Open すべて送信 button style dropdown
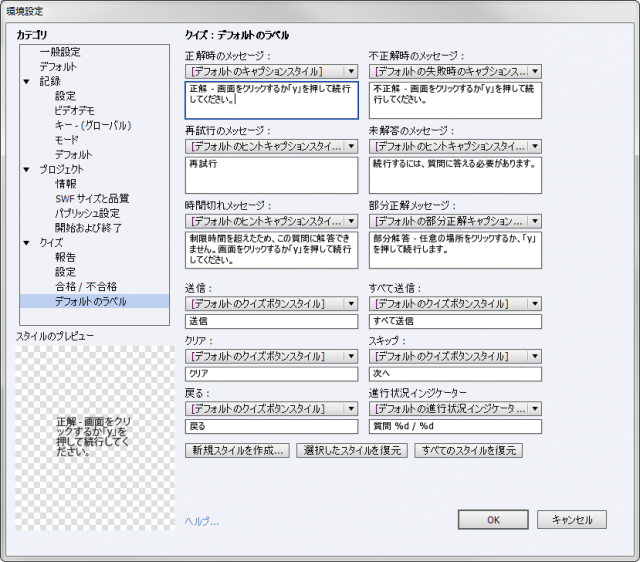 (x=456, y=304)
